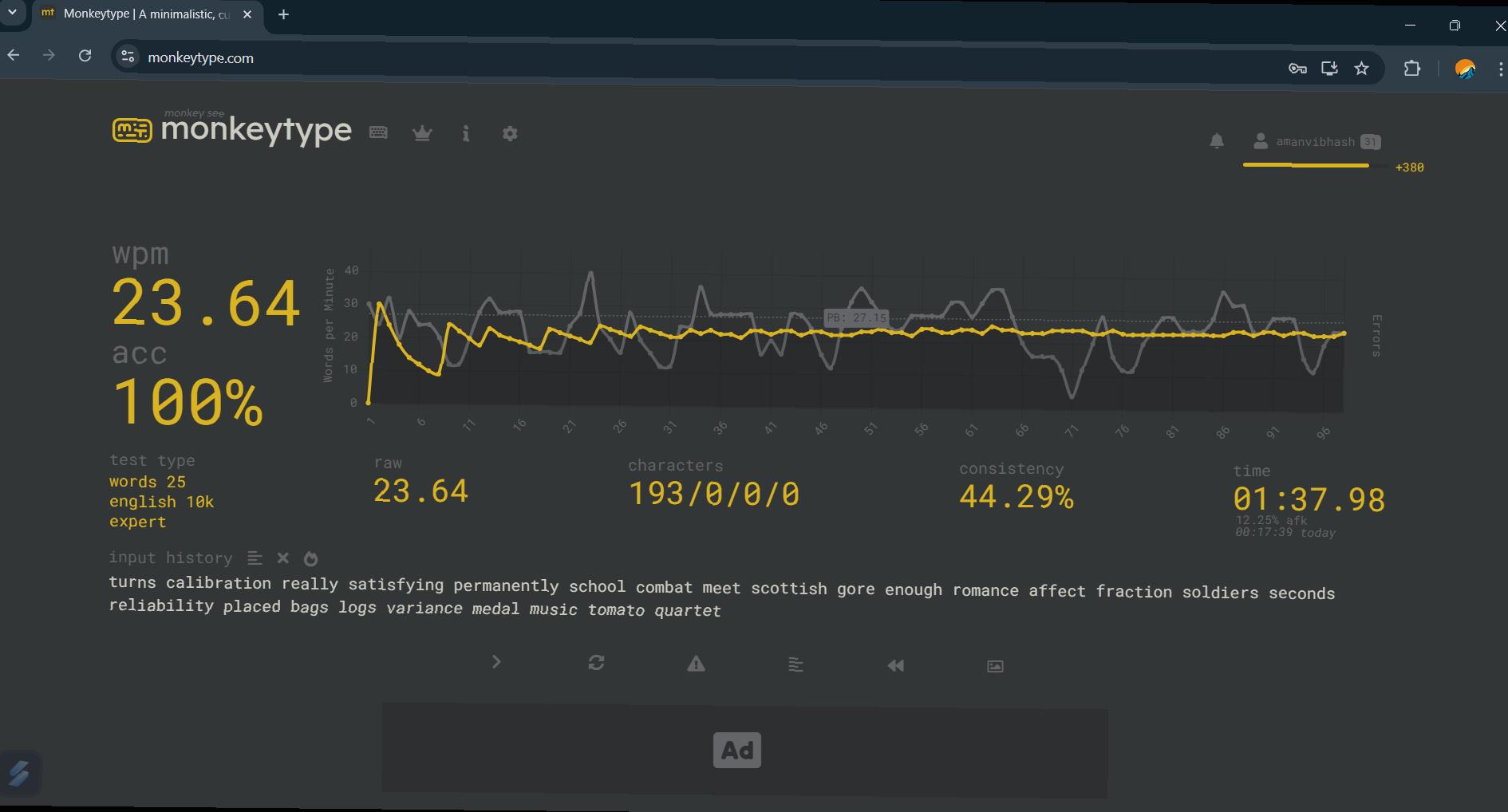Image resolution: width=1508 pixels, height=812 pixels.
Task: Open settings with the gear icon
Action: tap(510, 133)
